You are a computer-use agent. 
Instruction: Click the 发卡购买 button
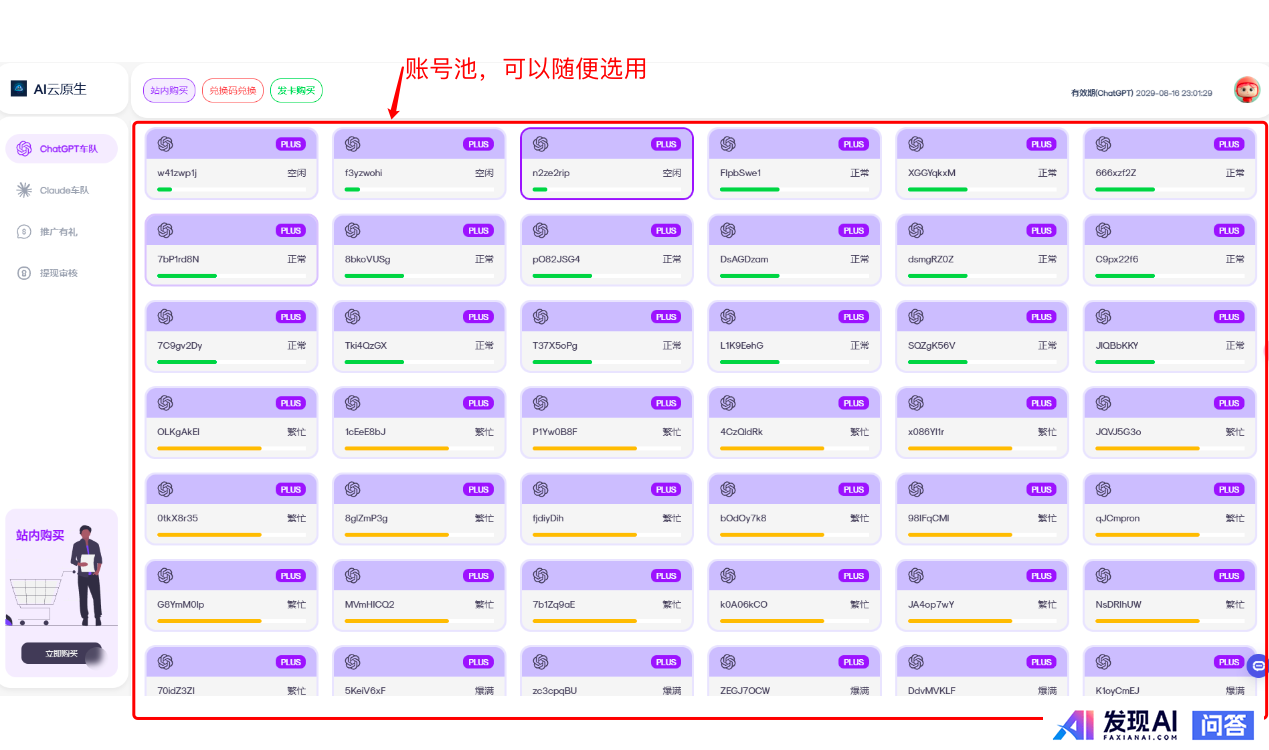[296, 91]
